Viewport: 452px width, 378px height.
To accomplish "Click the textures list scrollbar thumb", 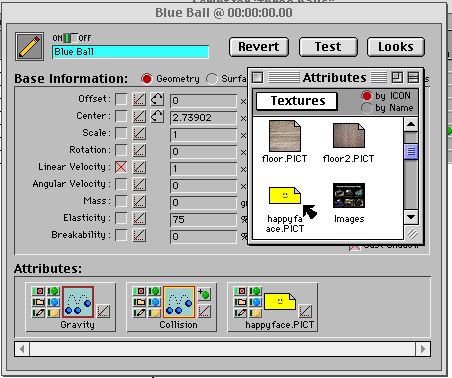I will pyautogui.click(x=411, y=152).
